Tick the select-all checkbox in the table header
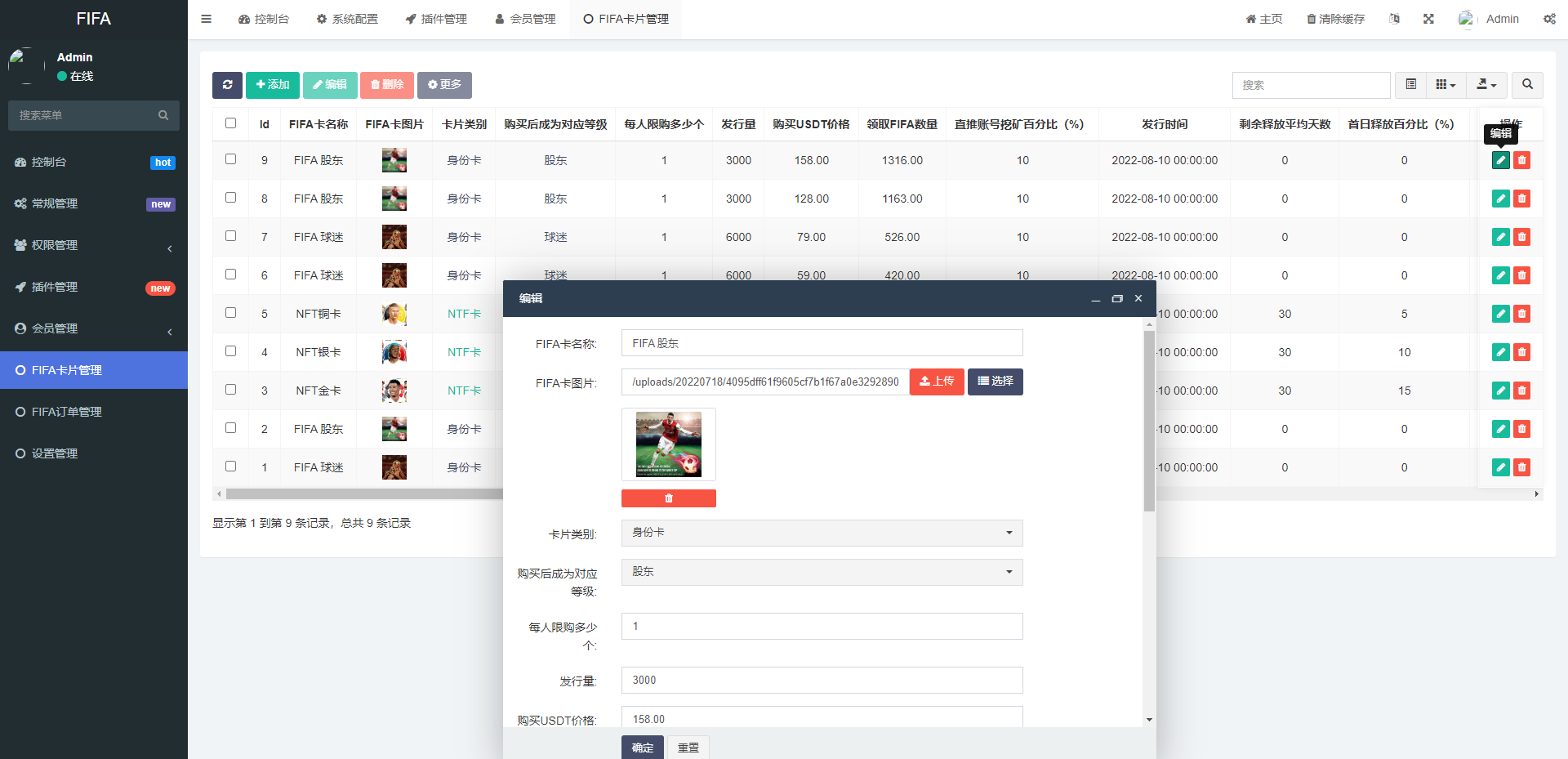Viewport: 1568px width, 759px height. pyautogui.click(x=231, y=123)
